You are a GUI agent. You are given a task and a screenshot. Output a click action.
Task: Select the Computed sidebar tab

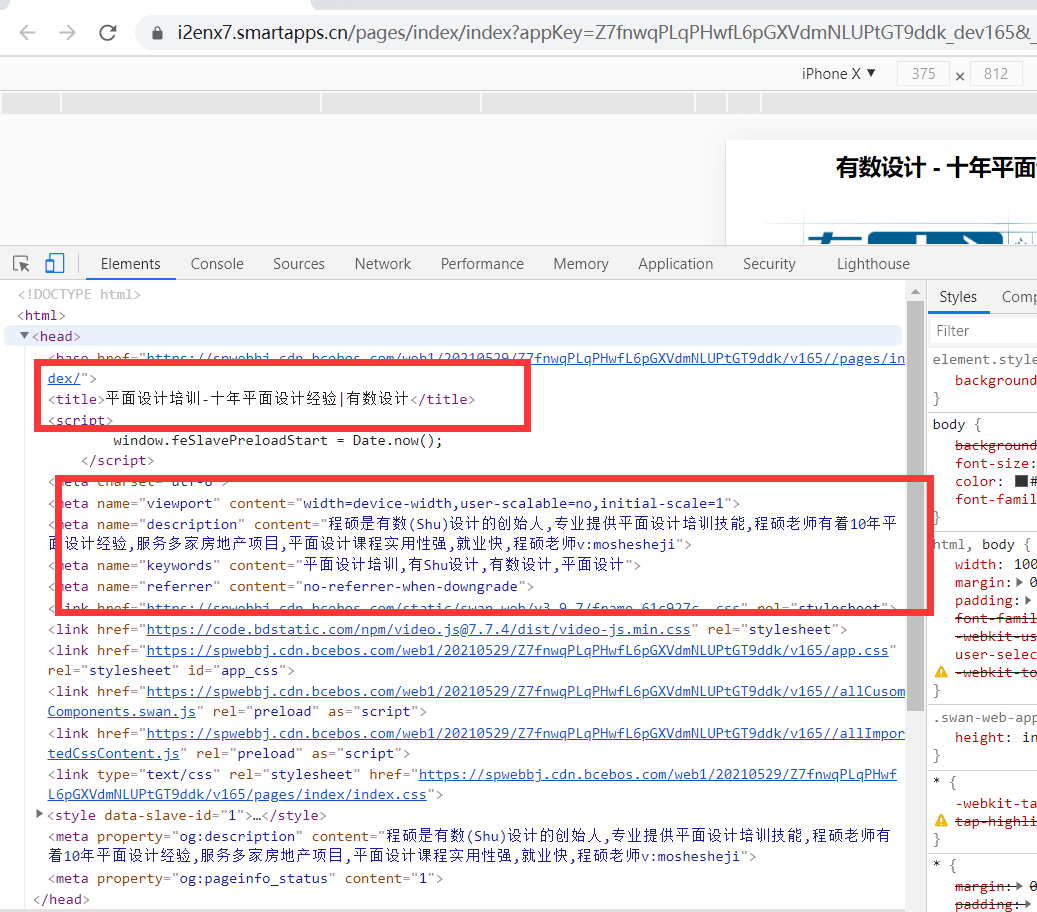click(x=1018, y=297)
